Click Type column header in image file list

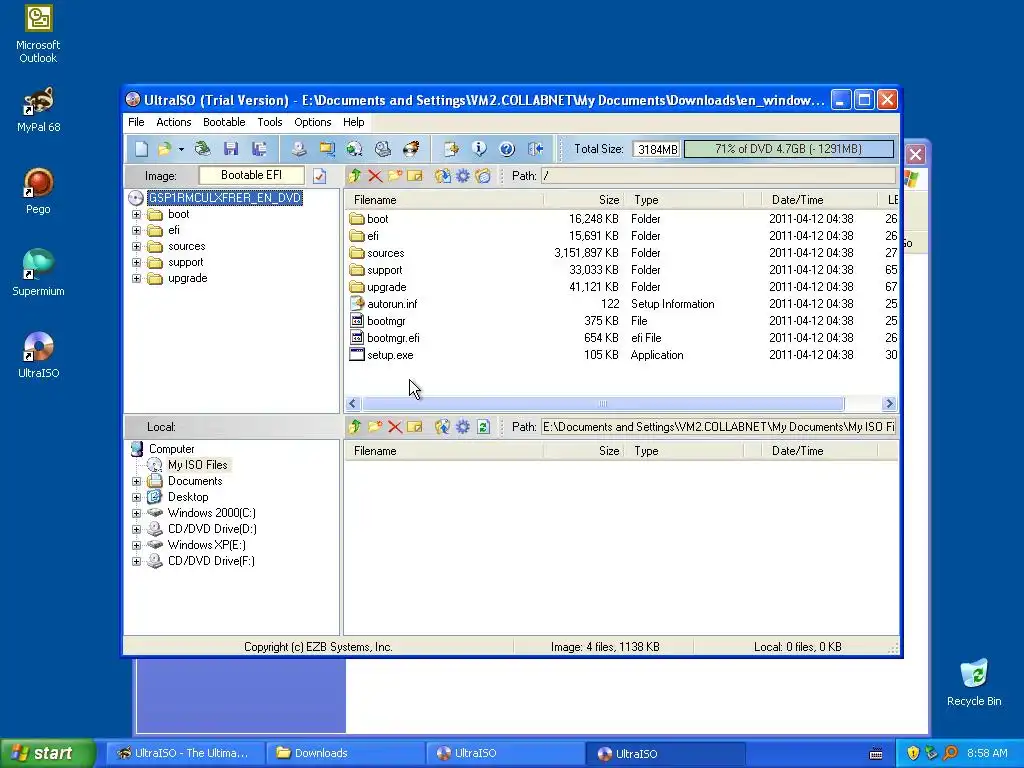684,200
